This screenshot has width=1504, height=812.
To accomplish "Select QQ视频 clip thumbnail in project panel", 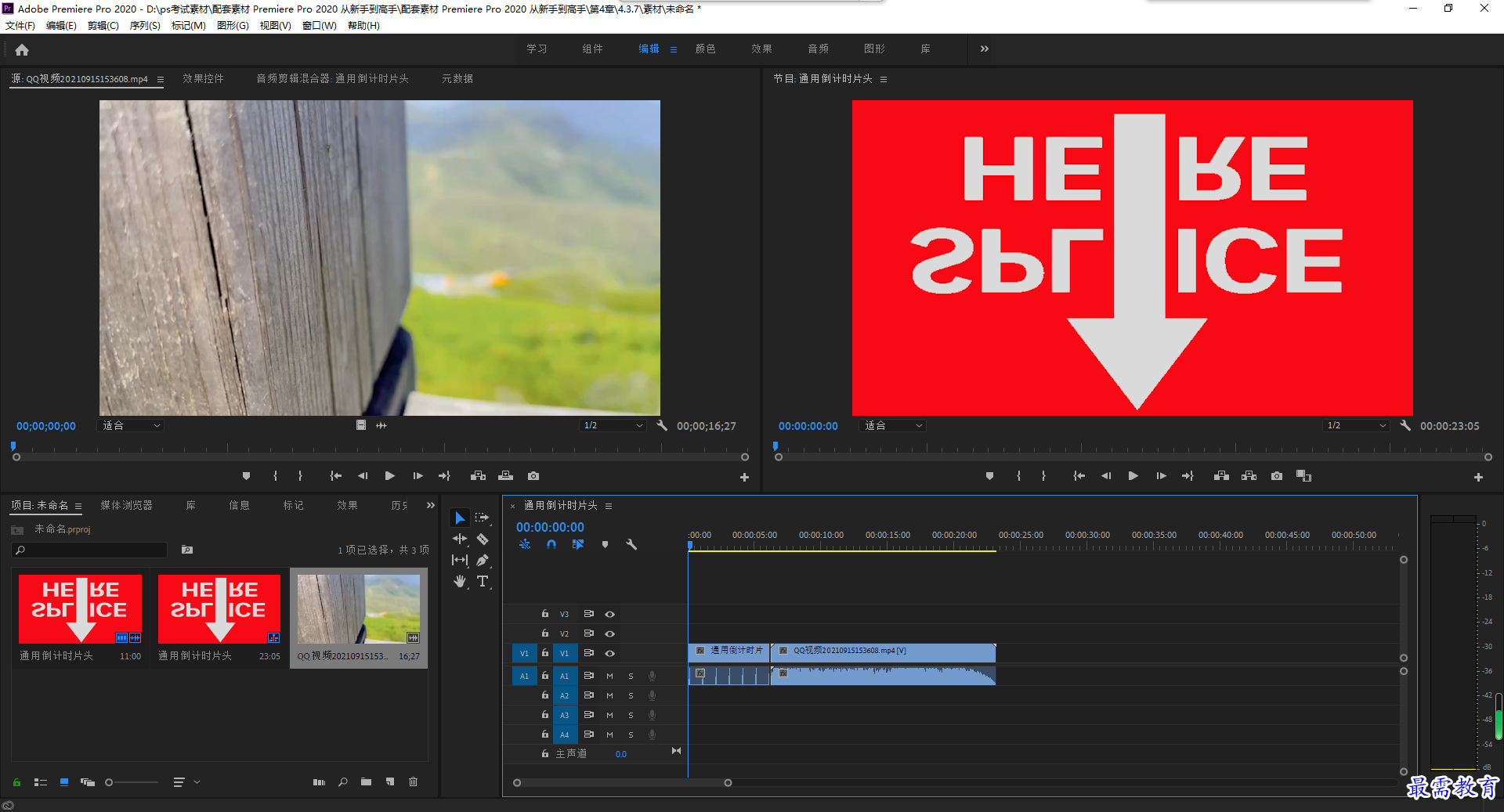I will (359, 609).
